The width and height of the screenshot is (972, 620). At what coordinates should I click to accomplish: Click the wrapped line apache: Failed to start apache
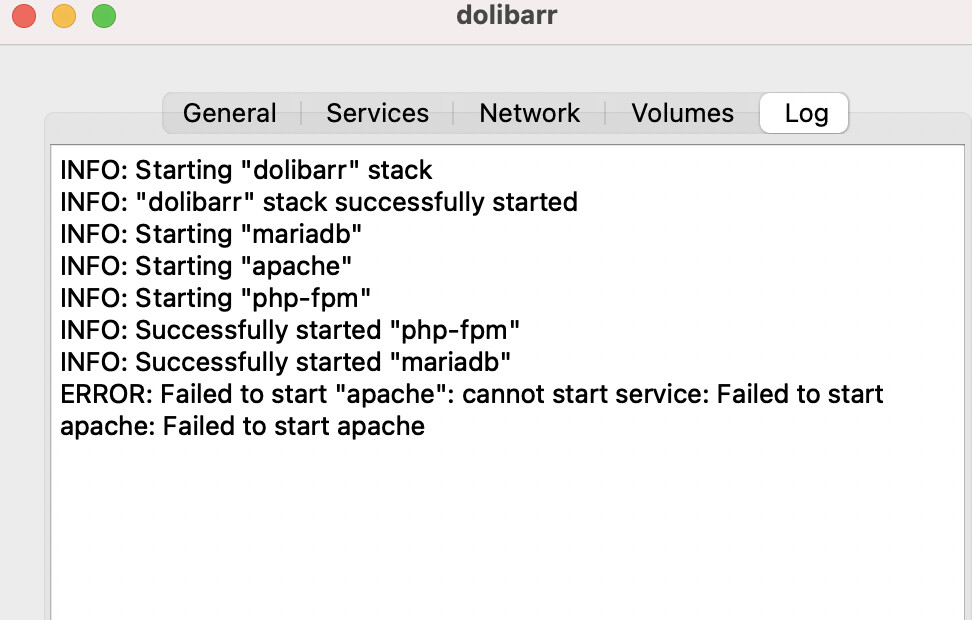pos(242,427)
